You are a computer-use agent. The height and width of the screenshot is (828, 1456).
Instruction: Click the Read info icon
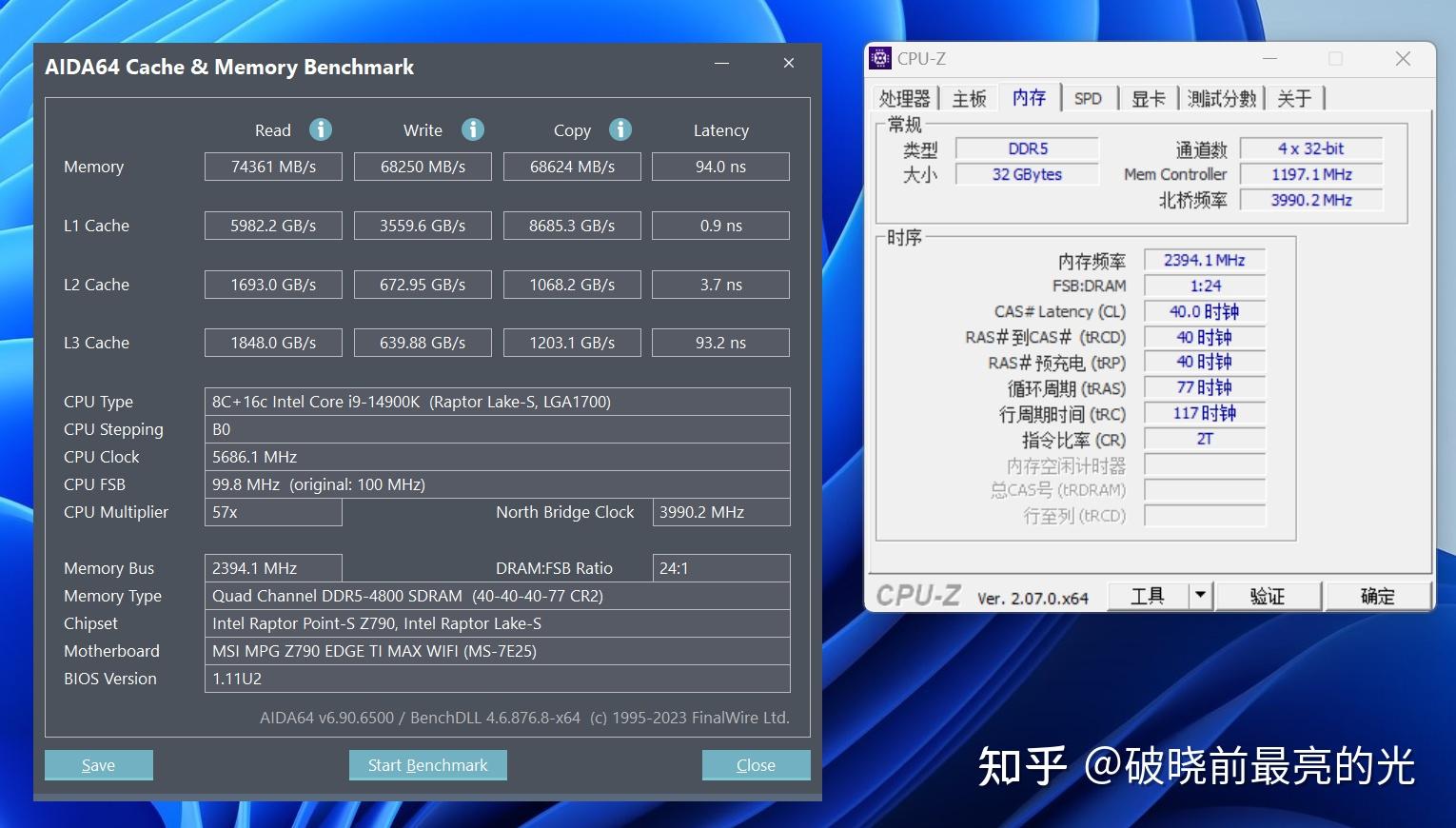click(x=321, y=129)
